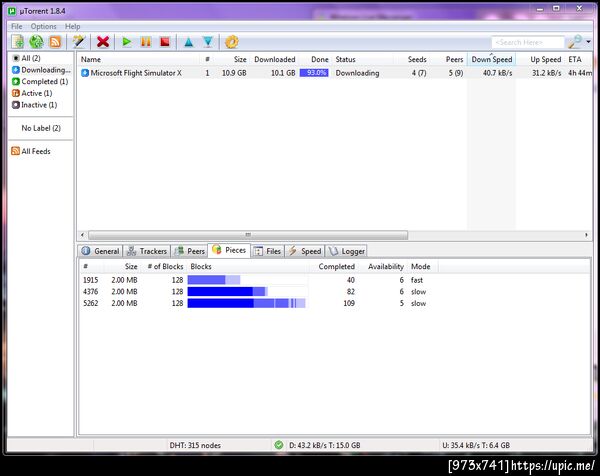Switch to the Trackers tab
The width and height of the screenshot is (600, 476).
[147, 251]
